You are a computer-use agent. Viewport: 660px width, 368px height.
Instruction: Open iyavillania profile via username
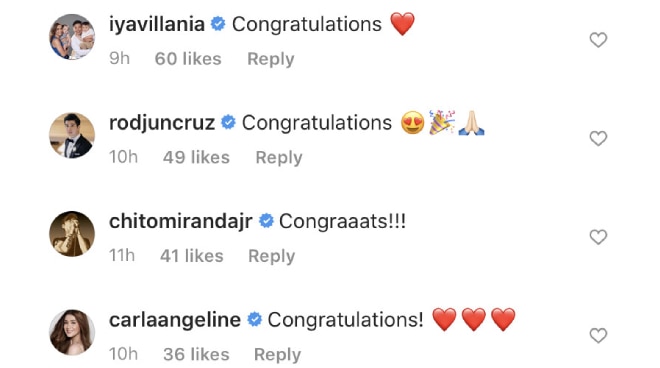pos(157,24)
